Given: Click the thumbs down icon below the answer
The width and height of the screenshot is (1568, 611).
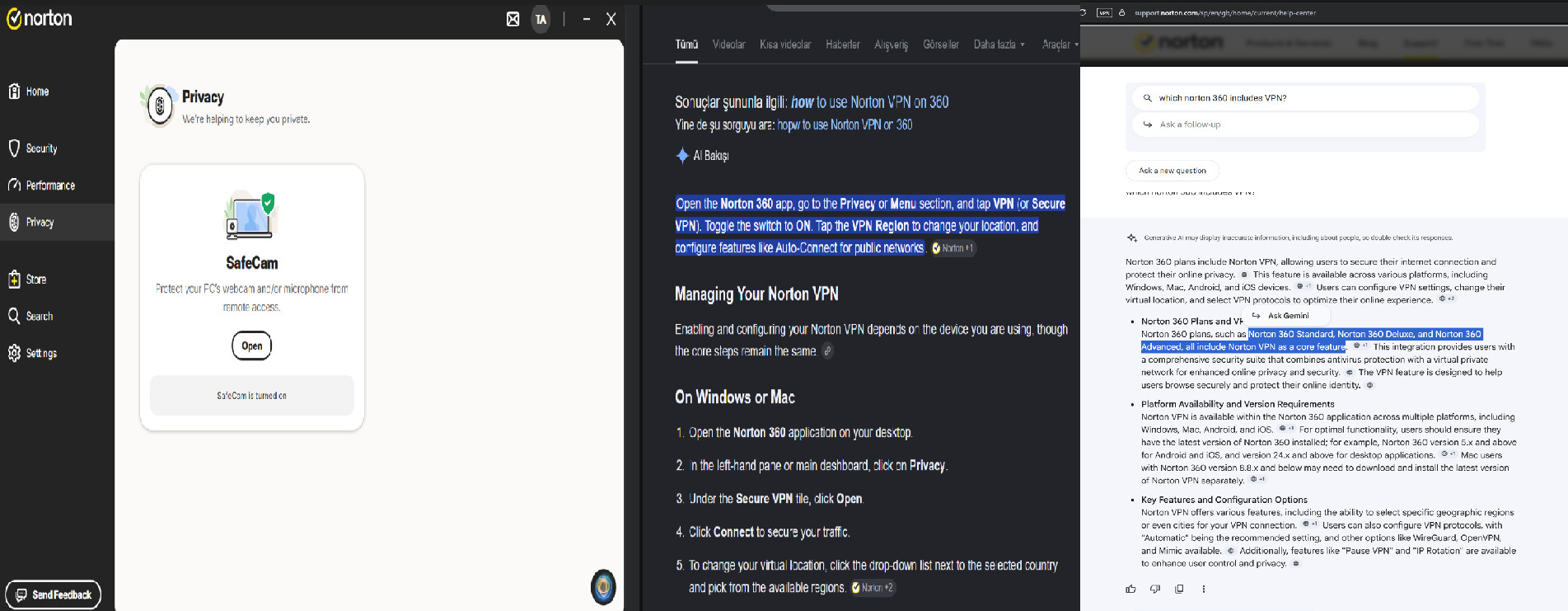Looking at the screenshot, I should click(1155, 589).
